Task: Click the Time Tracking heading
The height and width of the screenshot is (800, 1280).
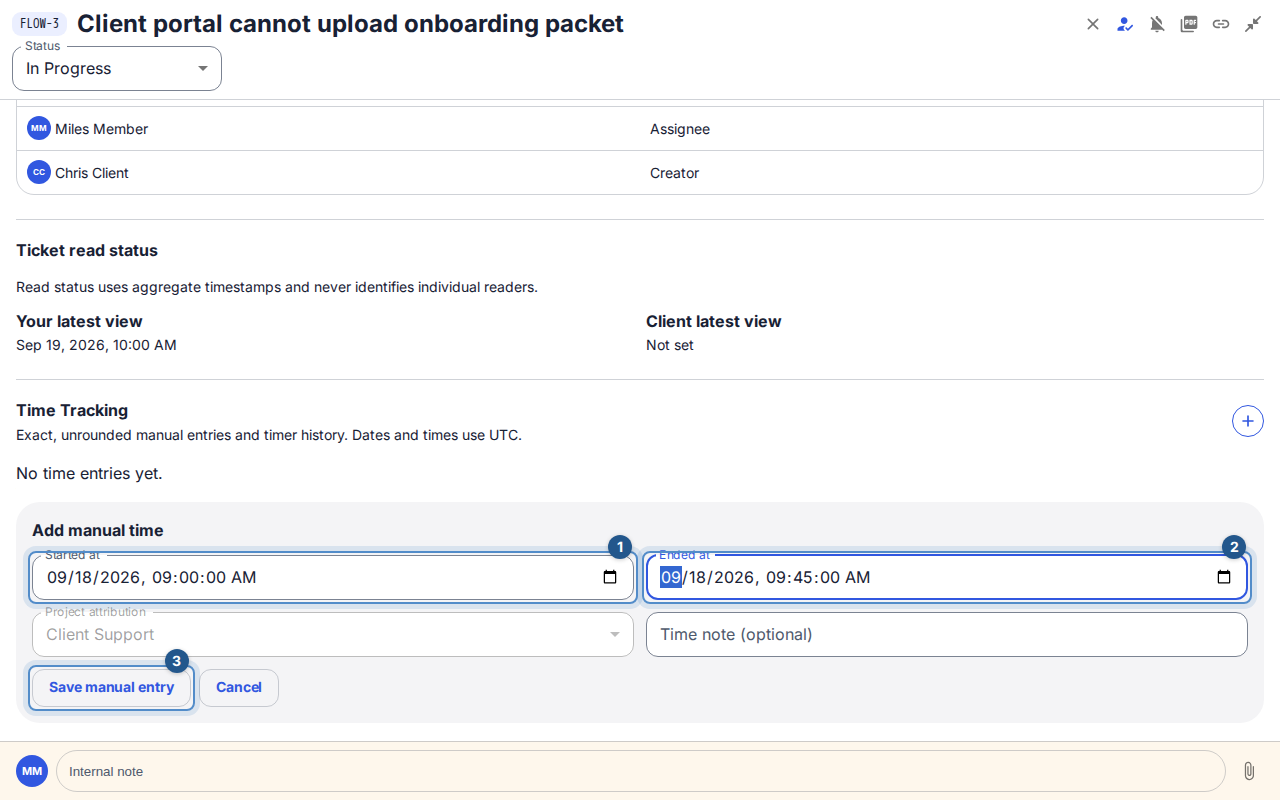Action: click(x=72, y=410)
